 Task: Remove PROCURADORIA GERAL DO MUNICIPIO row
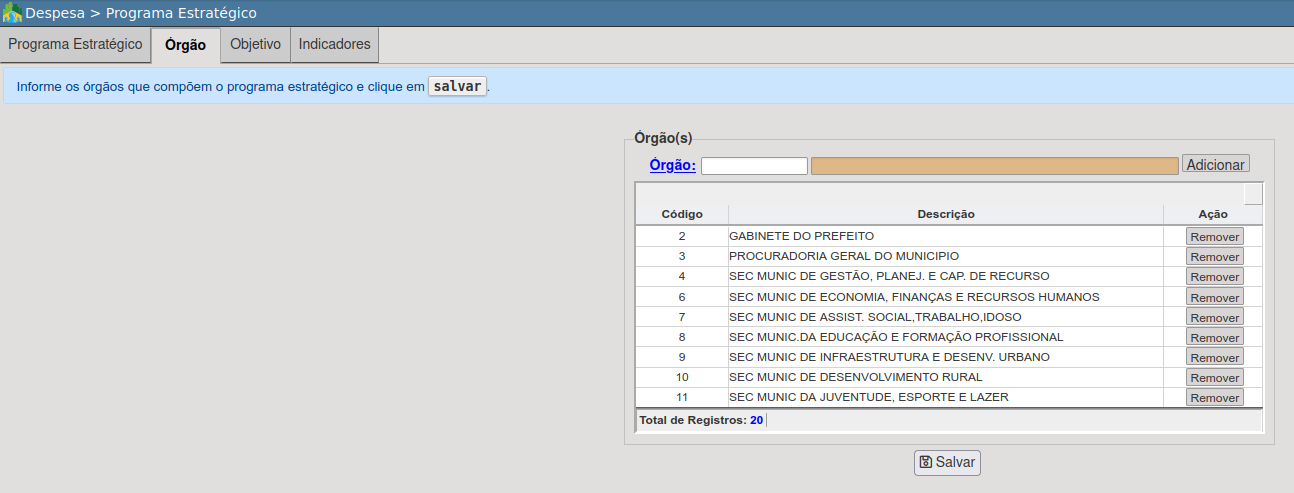(x=1214, y=257)
